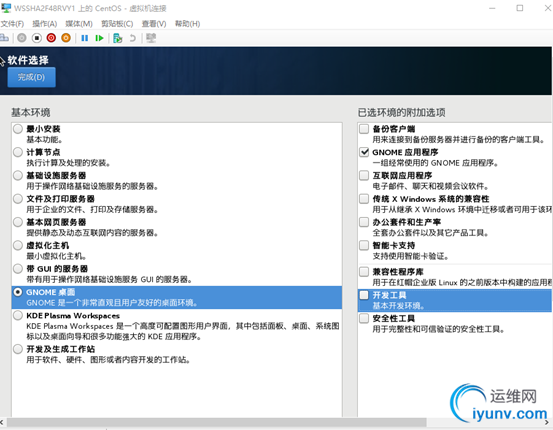Select the 计算节点 radio button
The height and width of the screenshot is (430, 553).
click(18, 152)
